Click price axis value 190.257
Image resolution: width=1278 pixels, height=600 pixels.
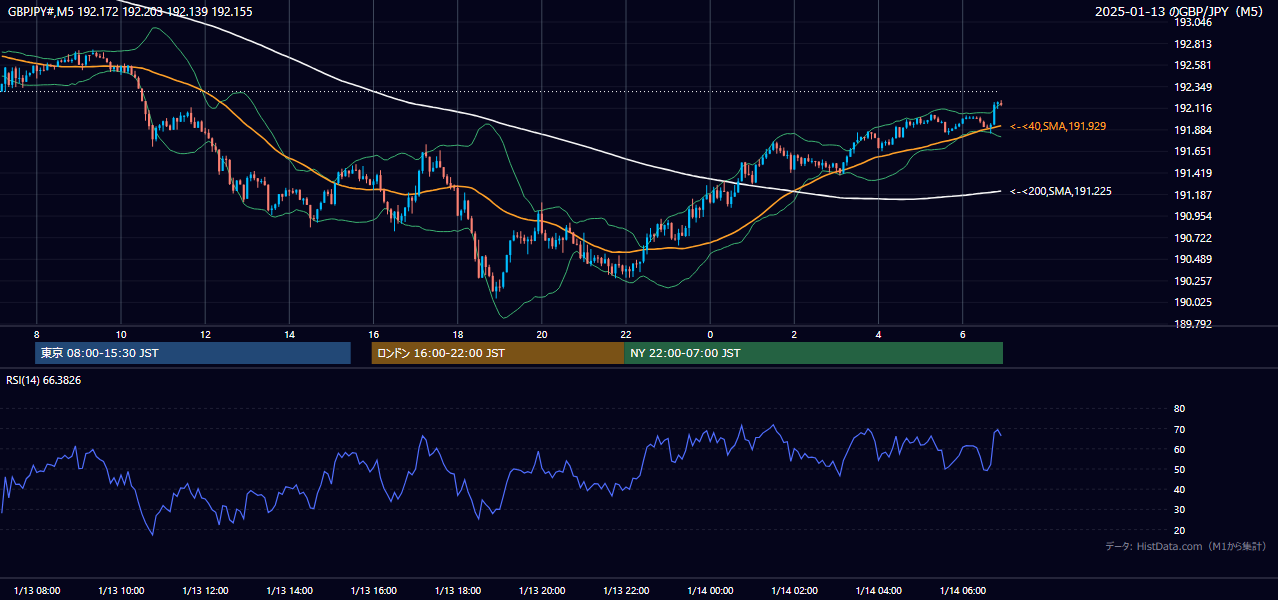(x=1193, y=281)
